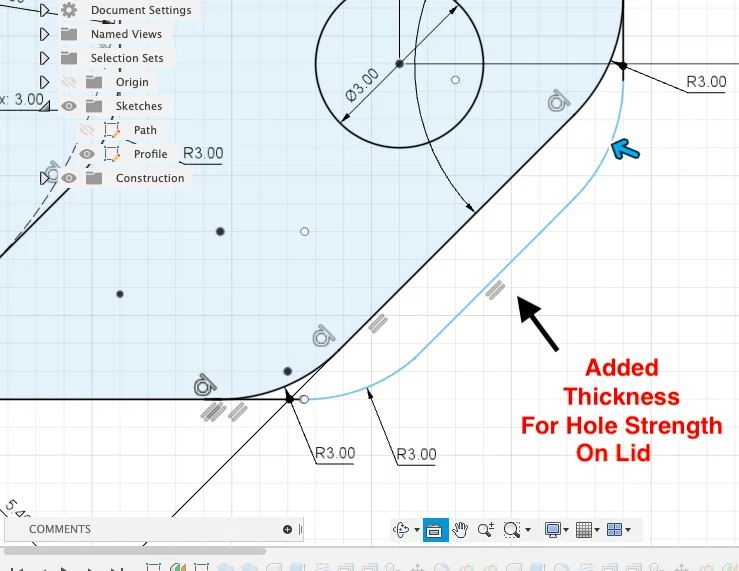Click the Construction folder icon
The image size is (739, 571).
94,178
